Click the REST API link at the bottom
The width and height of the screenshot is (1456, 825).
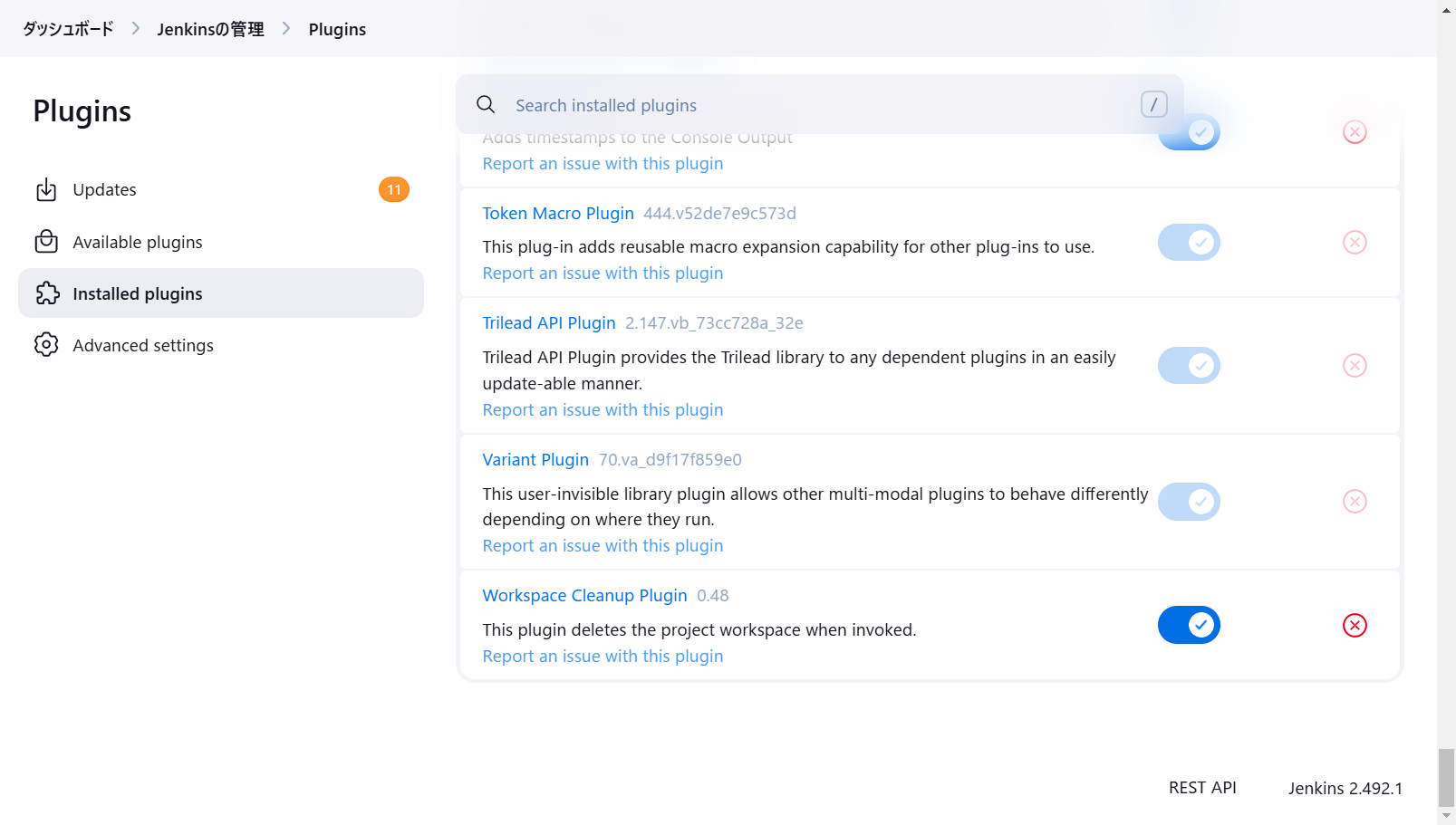pos(1202,787)
